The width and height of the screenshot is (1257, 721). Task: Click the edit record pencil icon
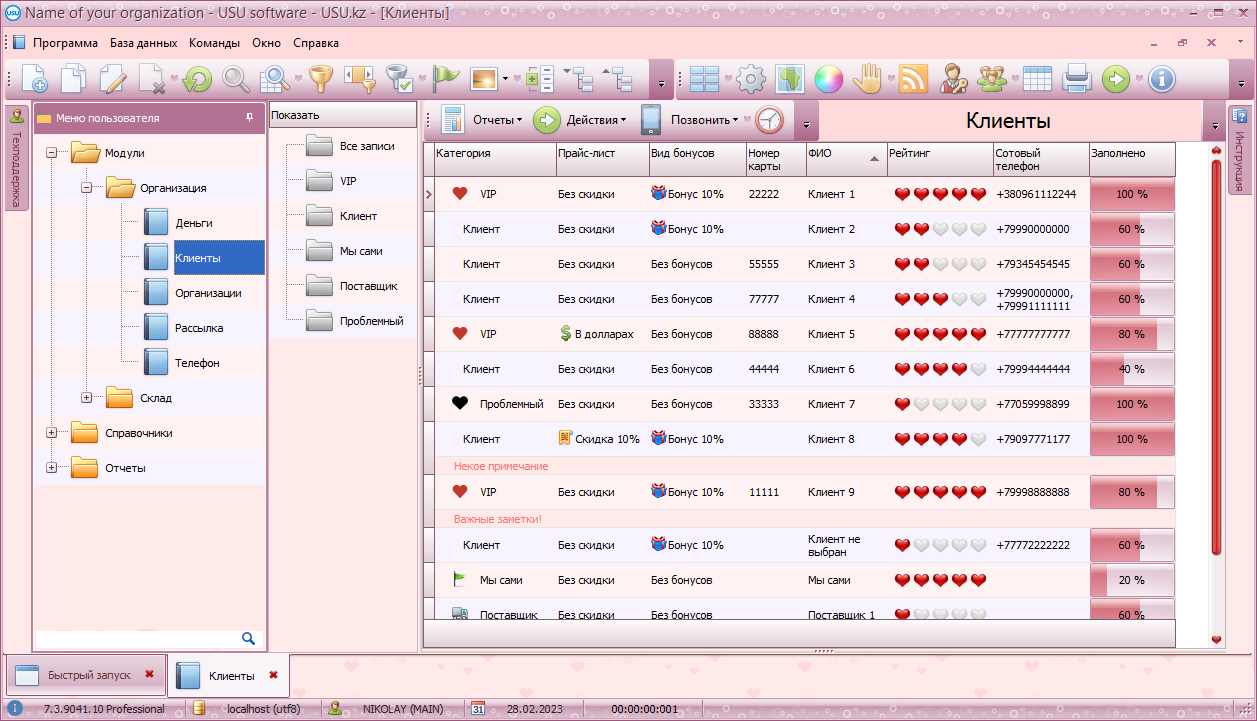112,78
